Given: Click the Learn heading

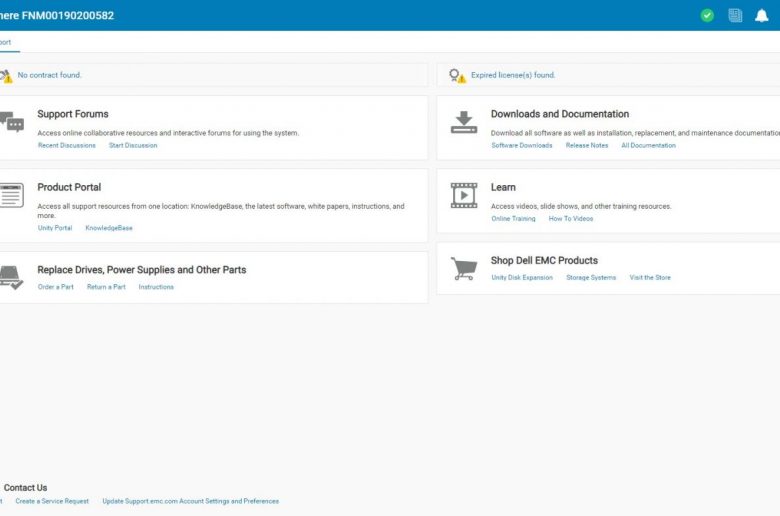Looking at the screenshot, I should point(503,187).
